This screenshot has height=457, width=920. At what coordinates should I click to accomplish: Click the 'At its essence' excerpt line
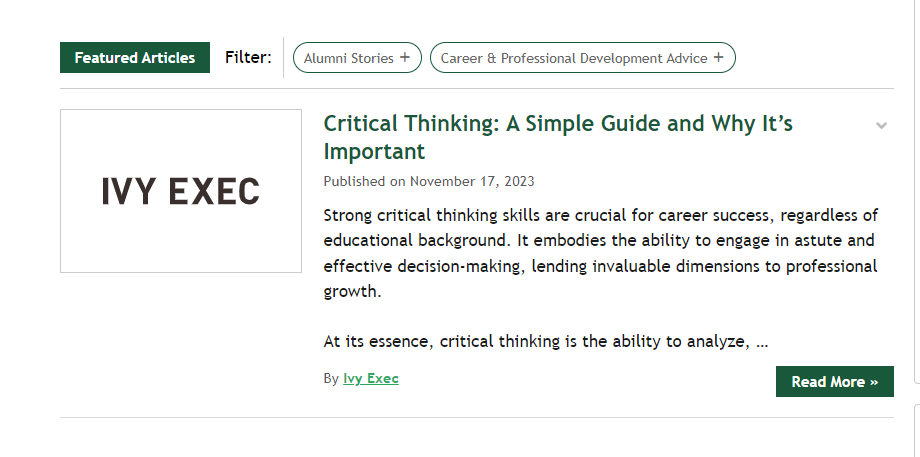tap(535, 342)
